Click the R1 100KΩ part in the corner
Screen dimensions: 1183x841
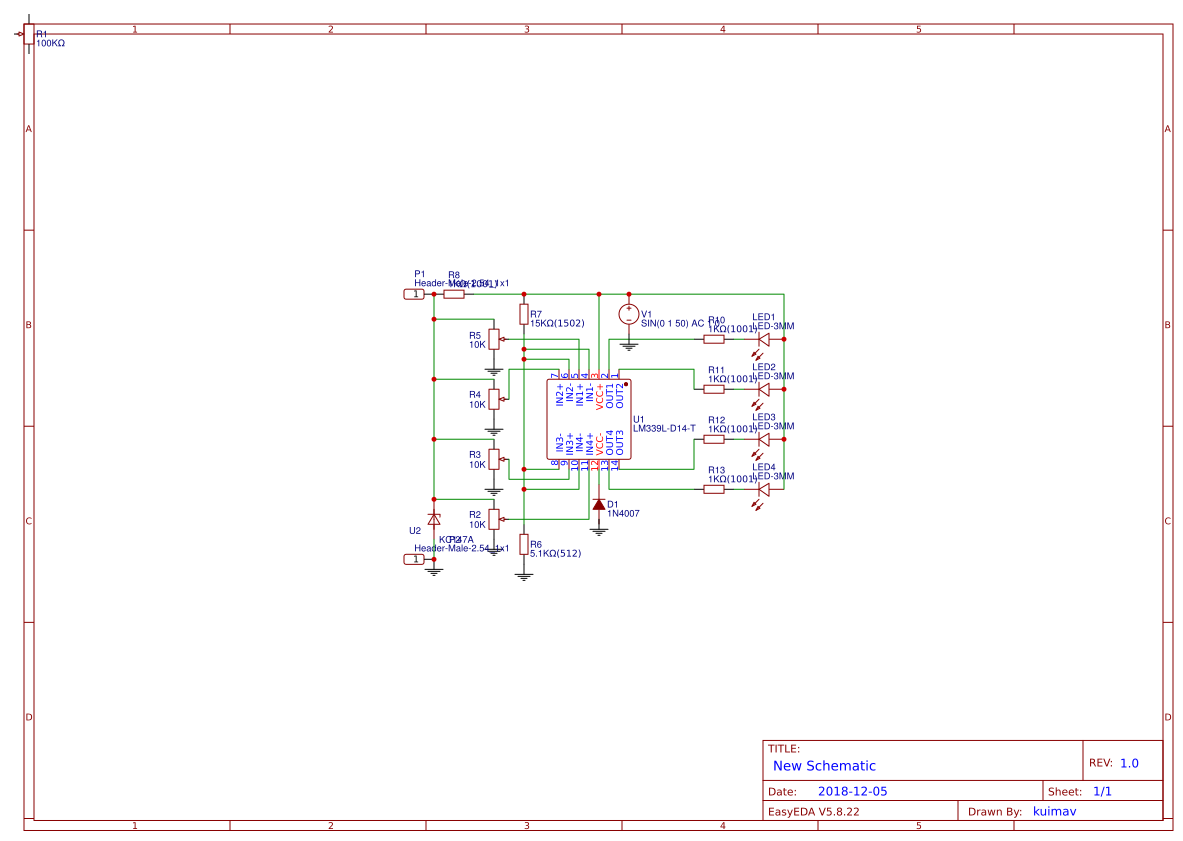pos(28,34)
